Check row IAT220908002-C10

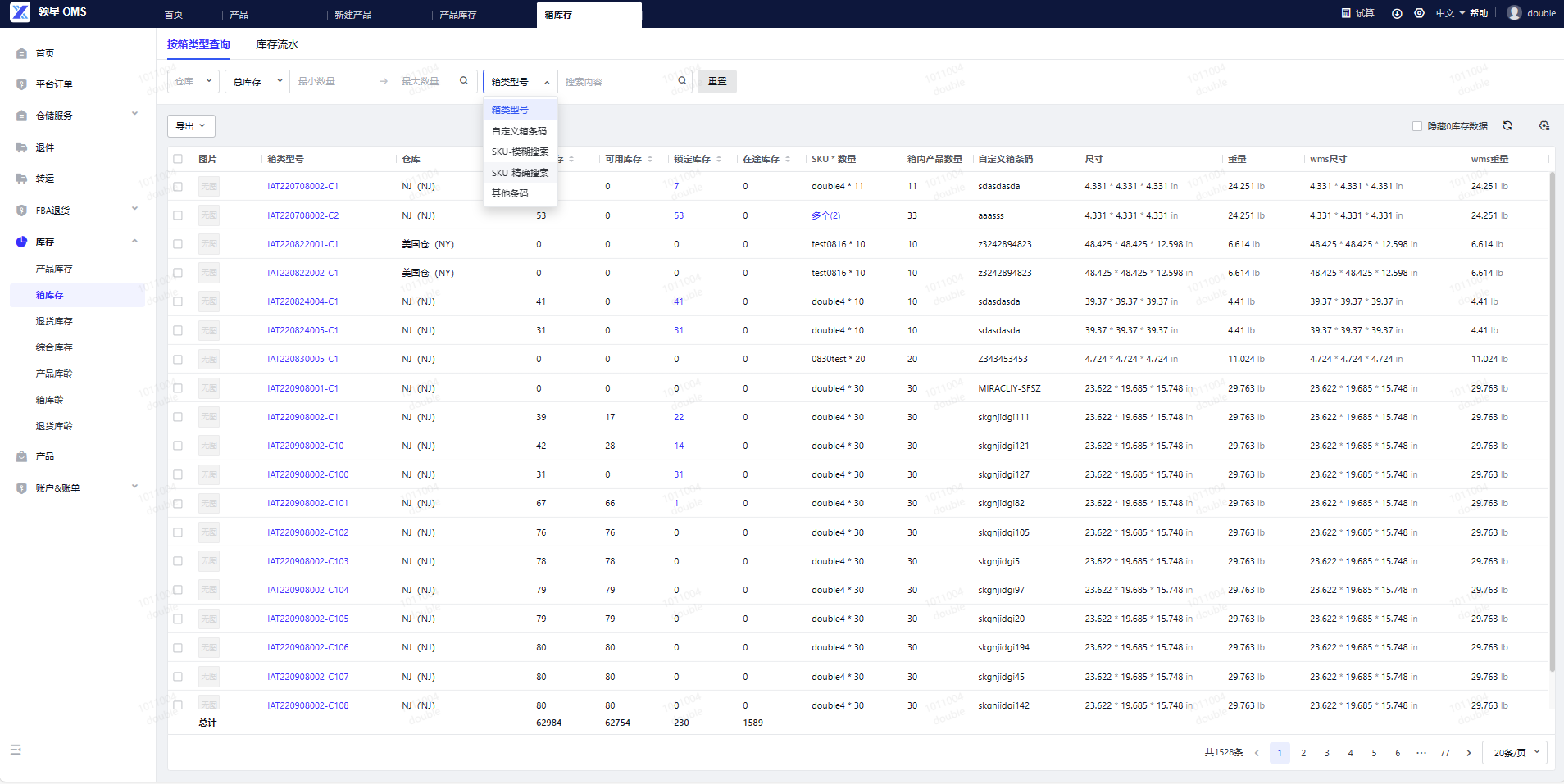[178, 446]
